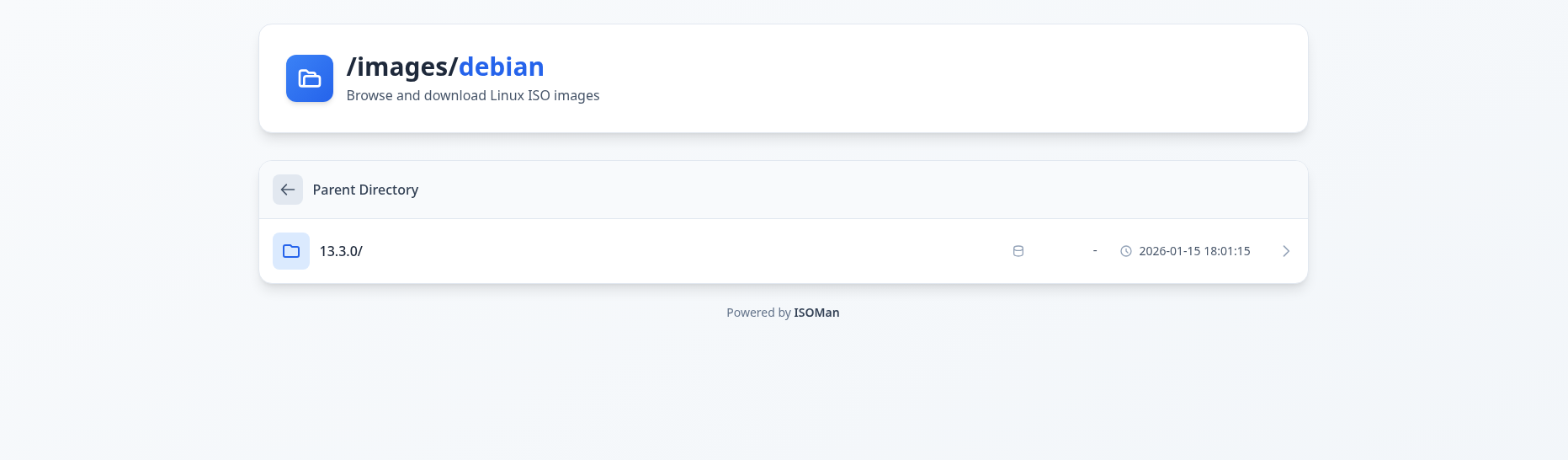Click the "Powered by" footer text
This screenshot has height=460, width=1568.
coord(758,313)
